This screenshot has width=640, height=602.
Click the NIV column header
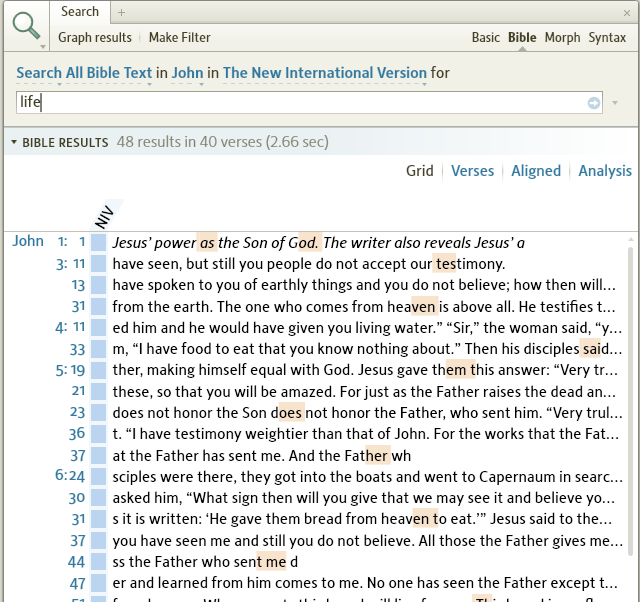pos(104,217)
